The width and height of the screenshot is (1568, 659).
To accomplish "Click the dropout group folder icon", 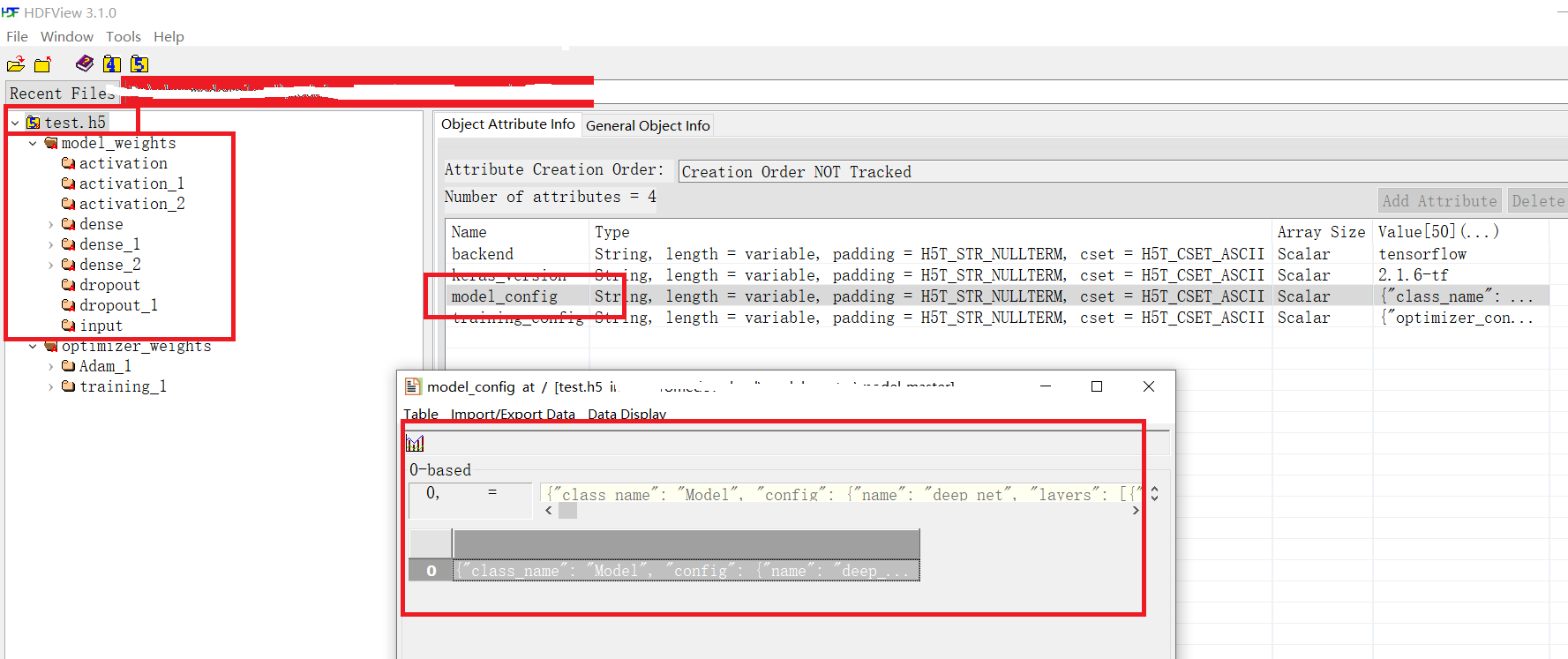I will pos(68,285).
